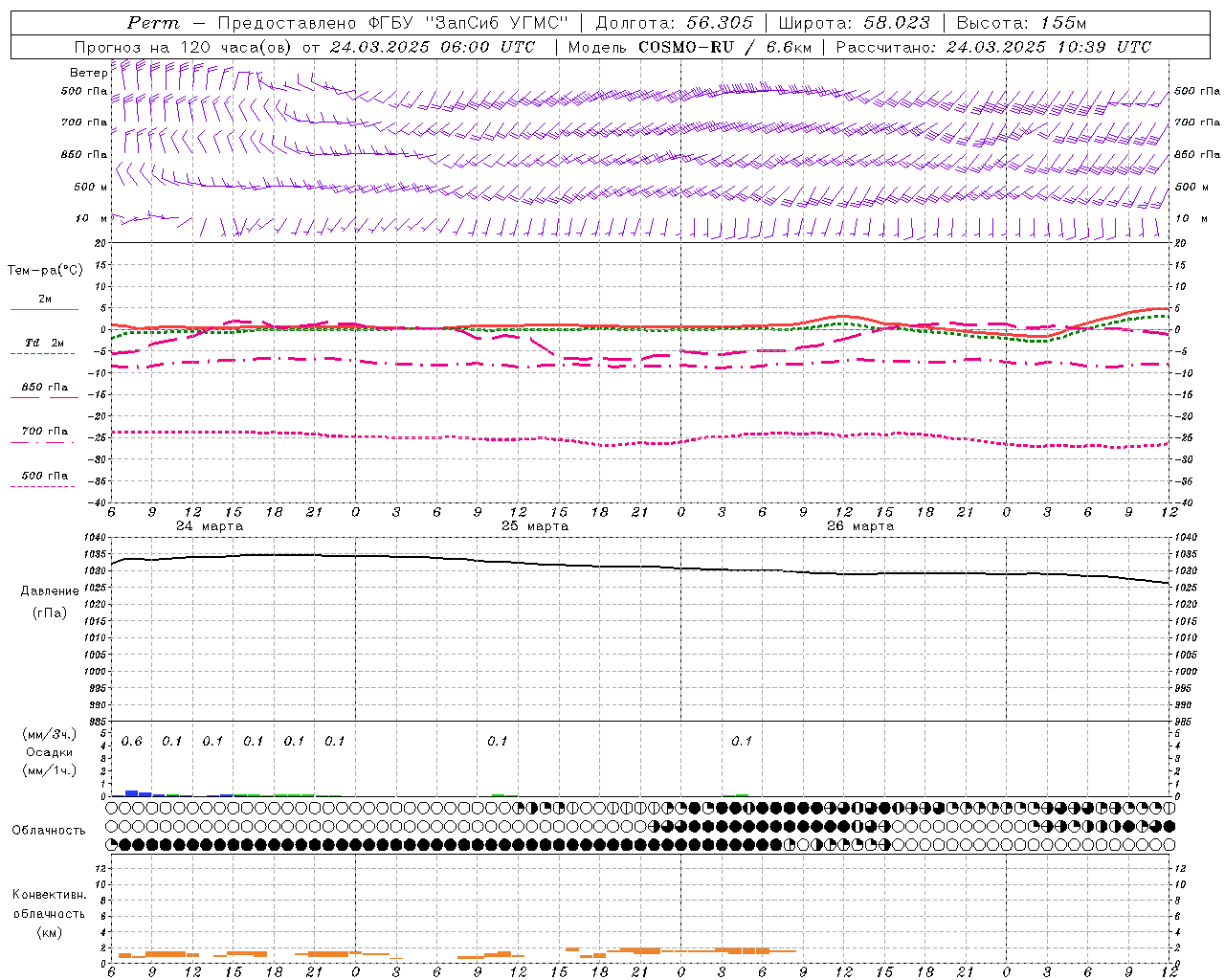Screen dimensions: 1225x980
Task: Click the "(гПа)" unit under Давление
Action: (50, 612)
